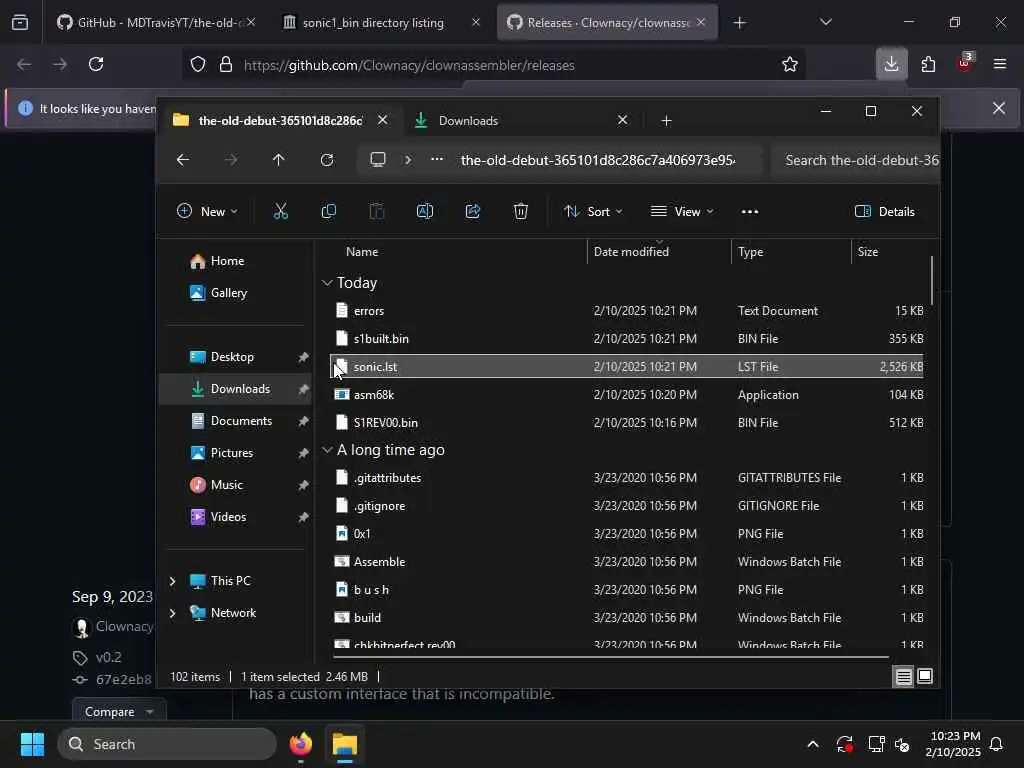Open the breadcrumb ellipsis in address bar

coord(437,160)
